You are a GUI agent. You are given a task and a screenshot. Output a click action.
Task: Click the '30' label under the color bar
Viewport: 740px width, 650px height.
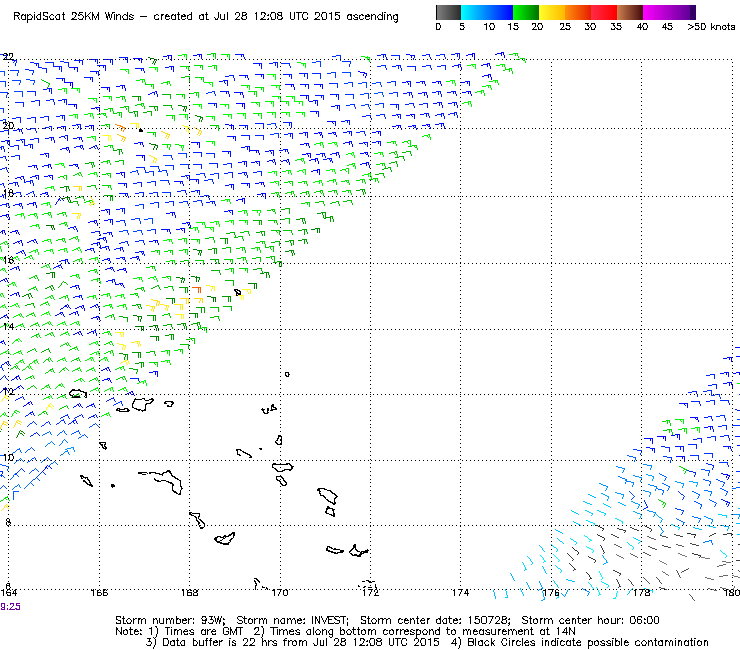click(590, 26)
